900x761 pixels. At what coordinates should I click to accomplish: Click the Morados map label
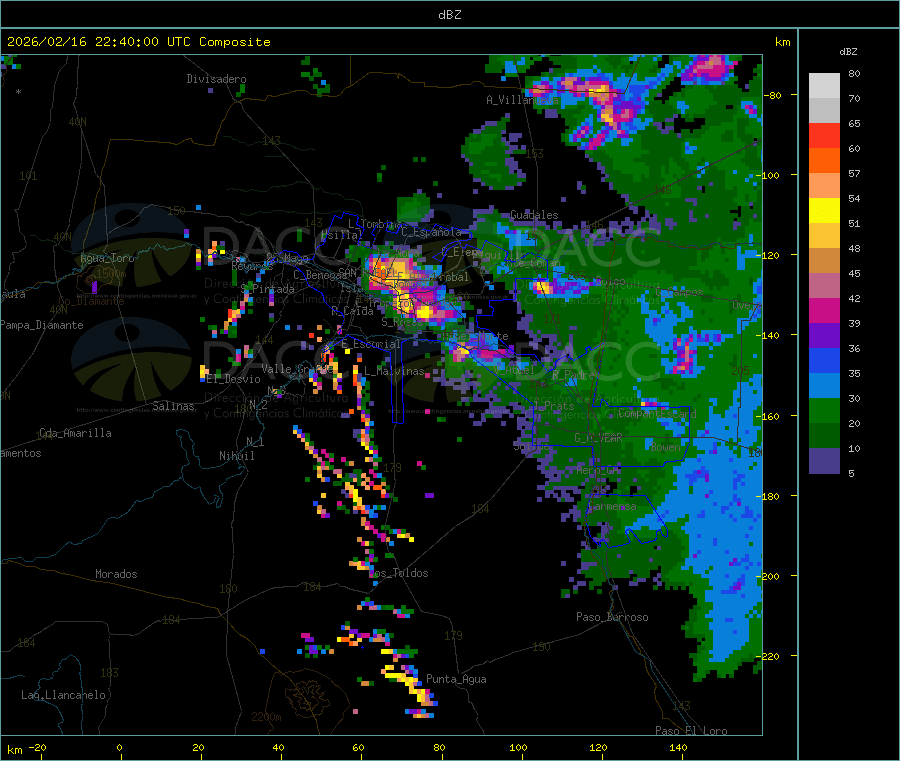(x=116, y=574)
